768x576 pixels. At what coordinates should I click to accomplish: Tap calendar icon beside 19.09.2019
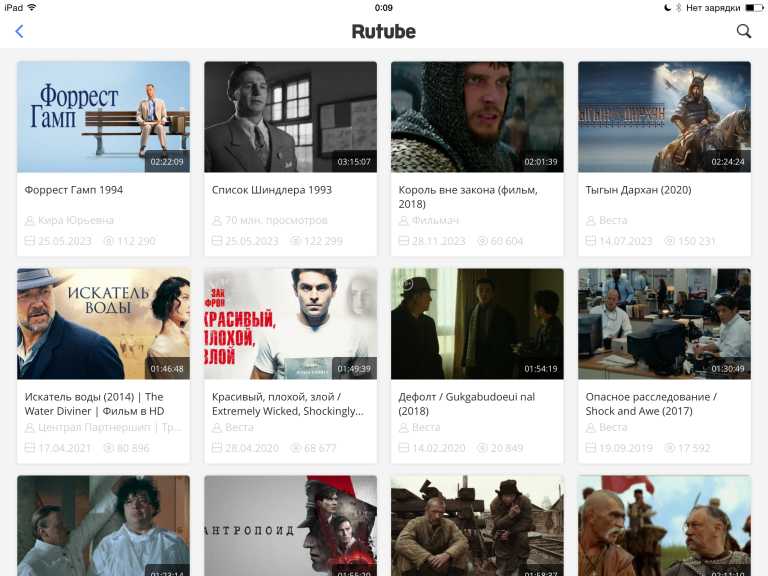pyautogui.click(x=591, y=448)
